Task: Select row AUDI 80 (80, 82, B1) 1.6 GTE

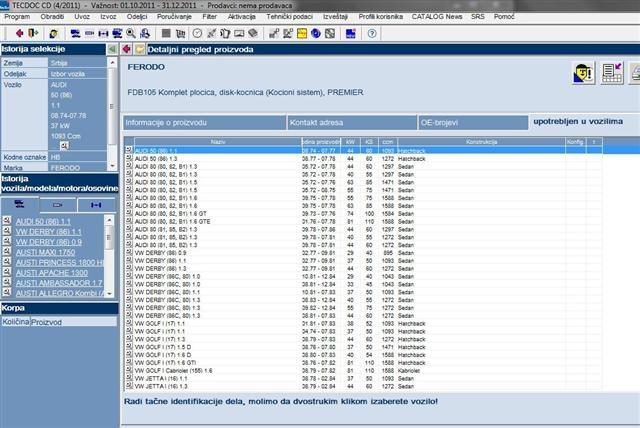Action: click(363, 221)
